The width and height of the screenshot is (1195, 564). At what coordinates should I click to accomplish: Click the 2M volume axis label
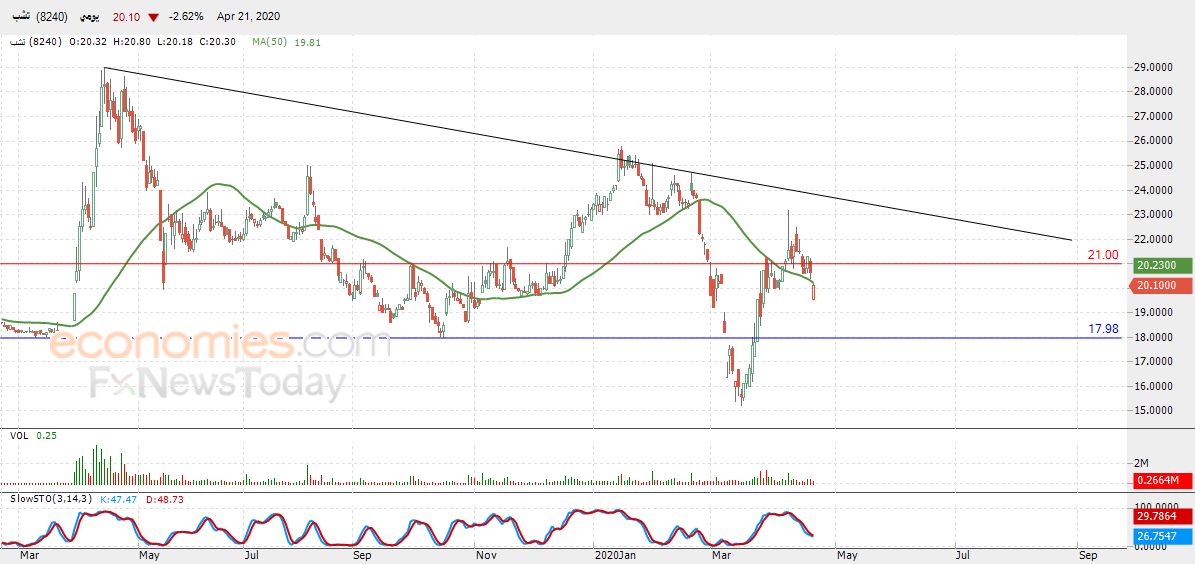1141,463
